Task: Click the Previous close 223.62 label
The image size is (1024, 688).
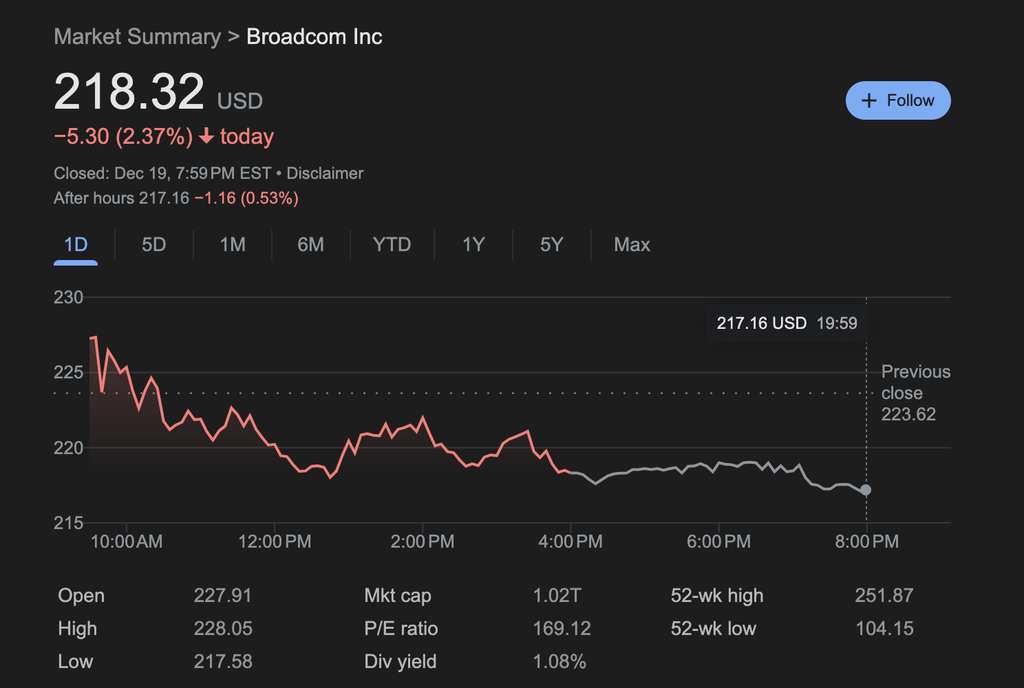Action: pyautogui.click(x=916, y=393)
